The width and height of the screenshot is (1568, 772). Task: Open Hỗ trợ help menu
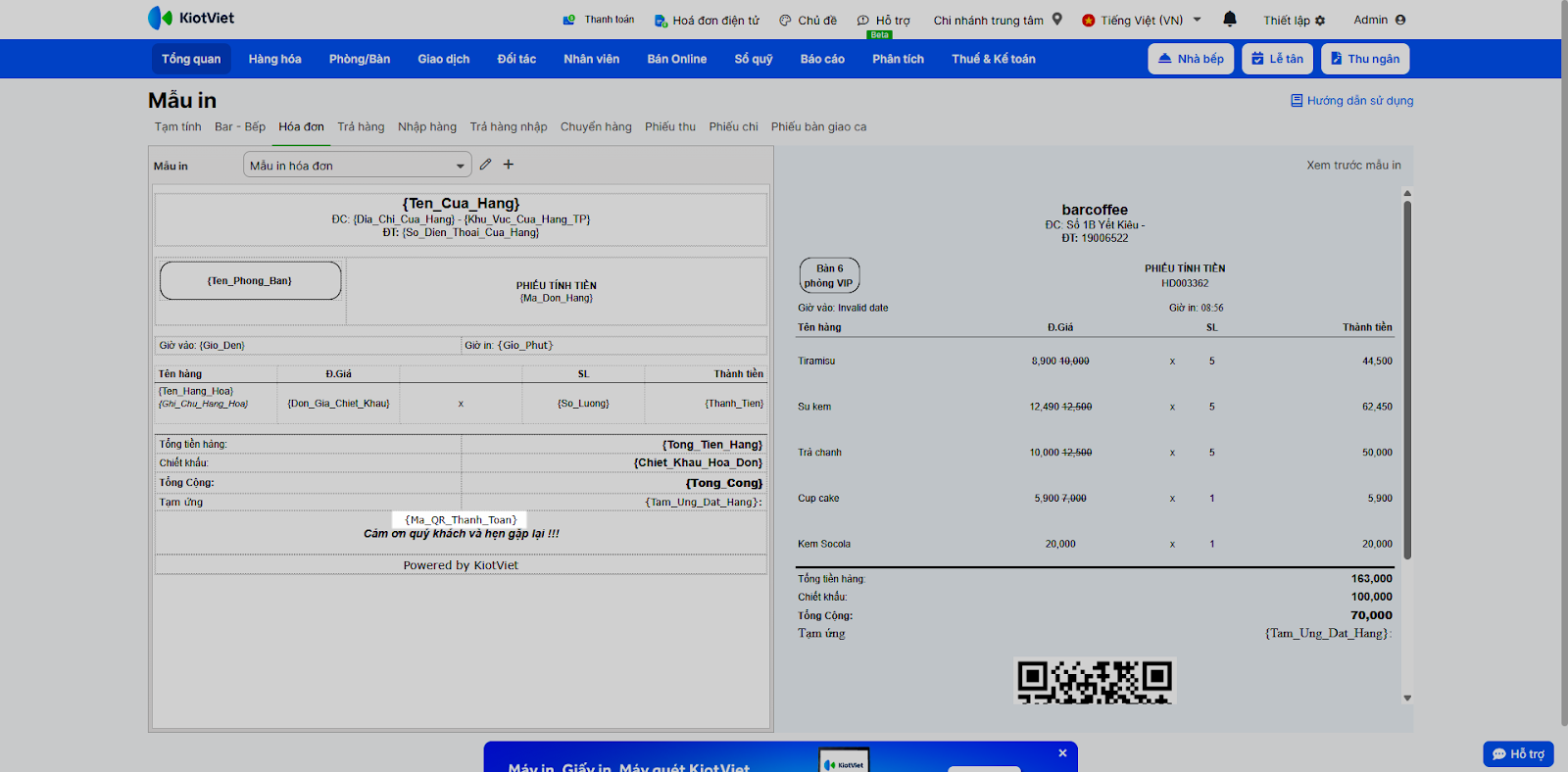[884, 20]
